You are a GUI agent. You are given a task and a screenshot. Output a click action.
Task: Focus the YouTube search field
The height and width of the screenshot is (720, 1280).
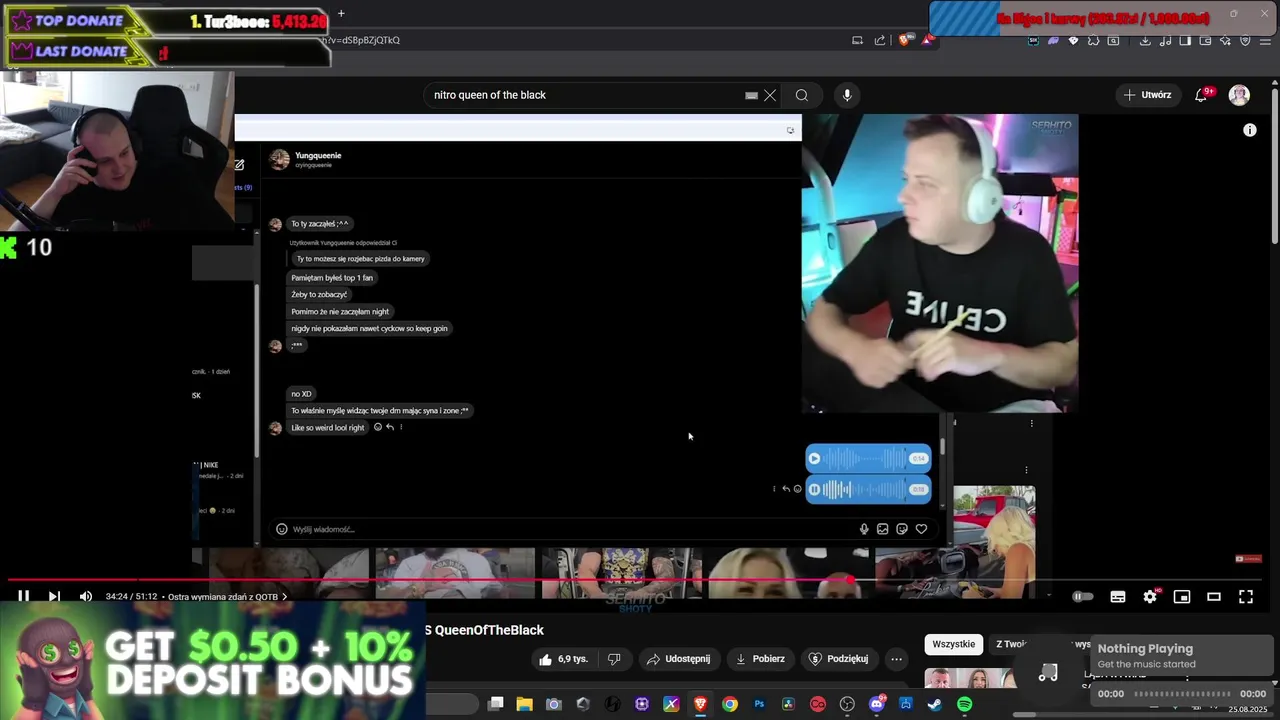tap(585, 95)
